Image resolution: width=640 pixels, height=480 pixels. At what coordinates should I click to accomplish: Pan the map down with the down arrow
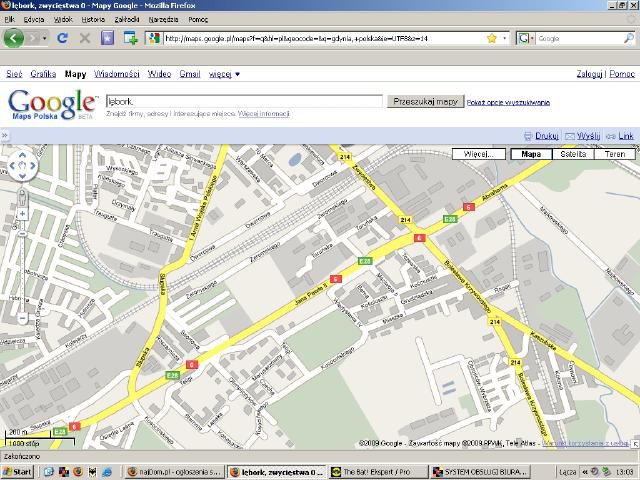click(22, 176)
